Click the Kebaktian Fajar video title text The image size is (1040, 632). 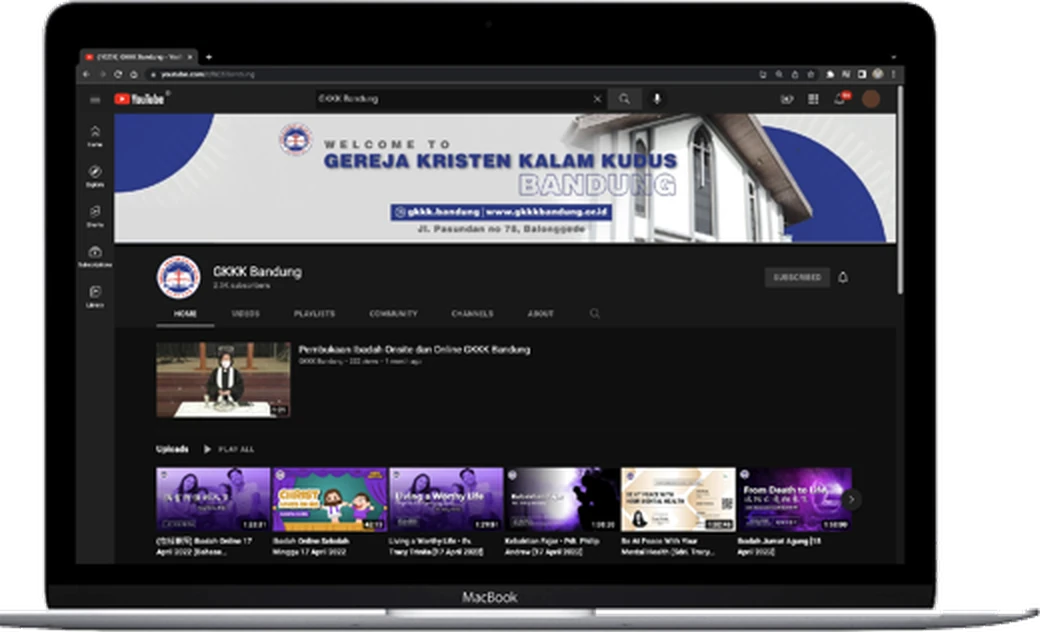tap(552, 546)
